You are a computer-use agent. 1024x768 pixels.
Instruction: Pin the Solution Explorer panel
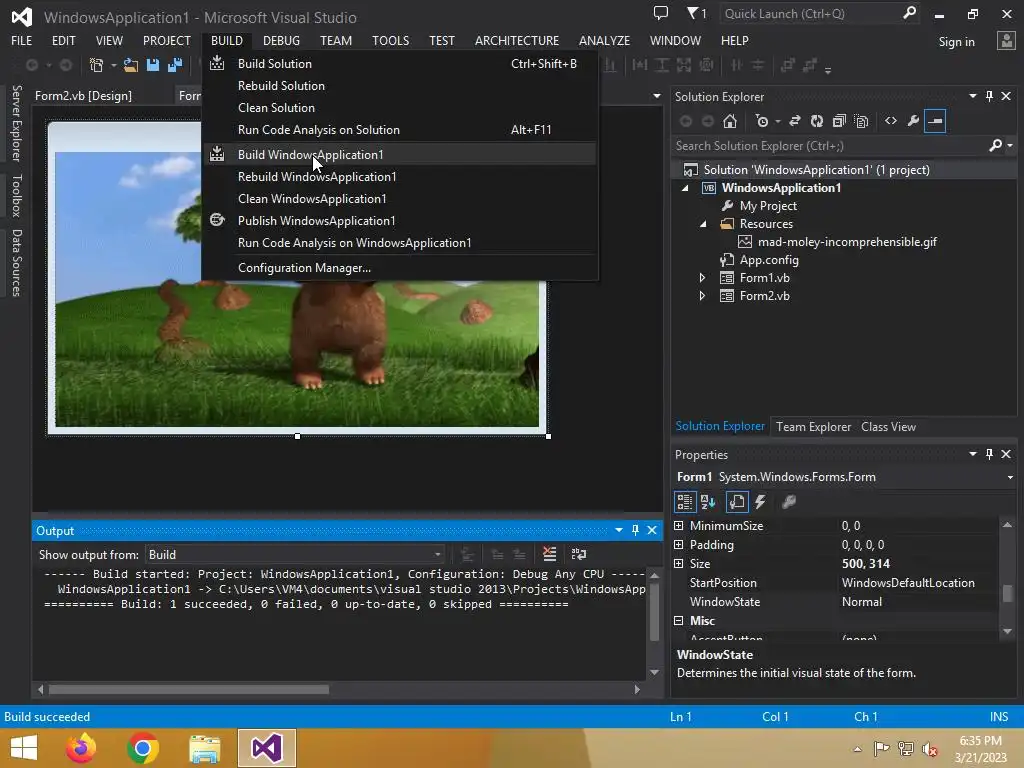click(989, 96)
